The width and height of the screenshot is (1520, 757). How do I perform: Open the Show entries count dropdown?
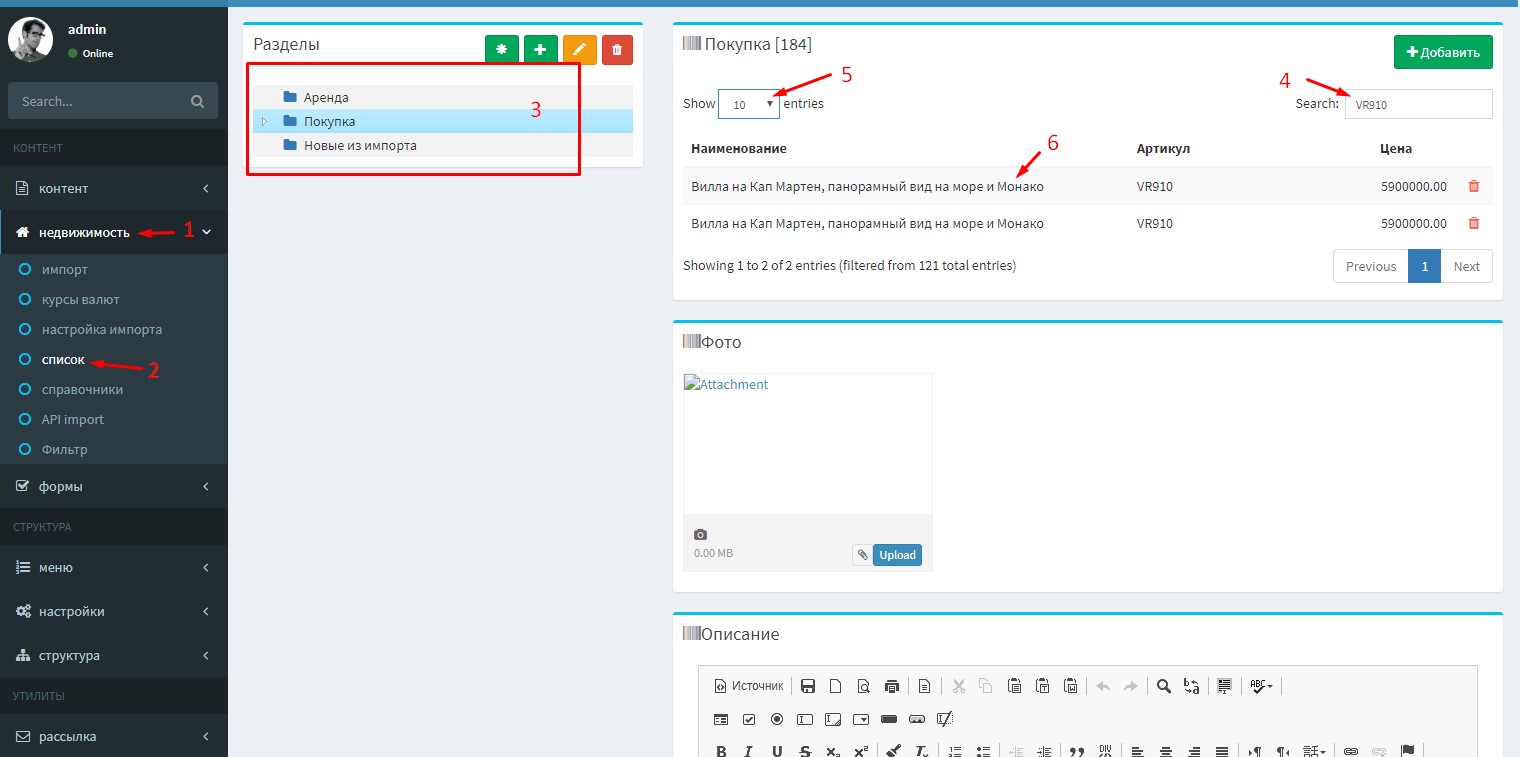(748, 104)
